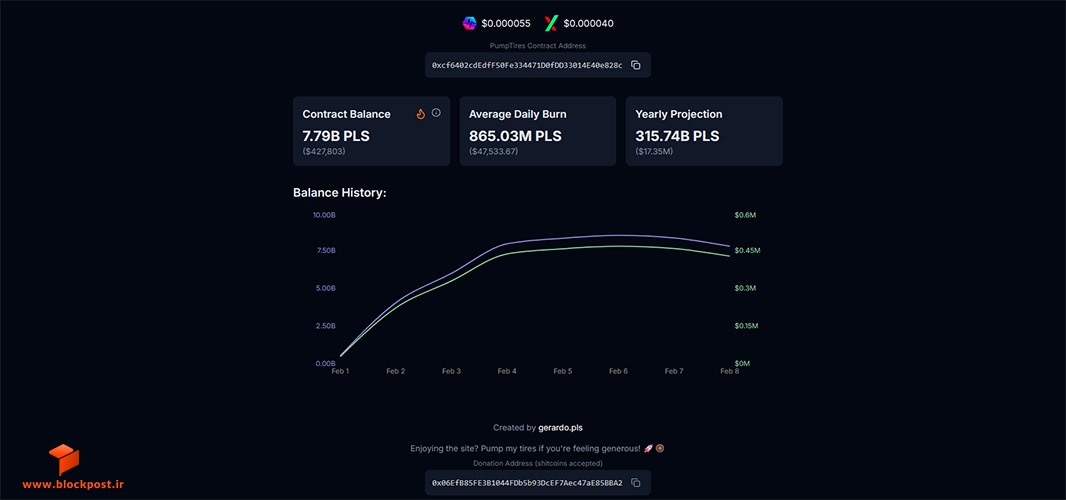The image size is (1066, 500).
Task: Click the flame icon on Contract Balance
Action: point(421,114)
